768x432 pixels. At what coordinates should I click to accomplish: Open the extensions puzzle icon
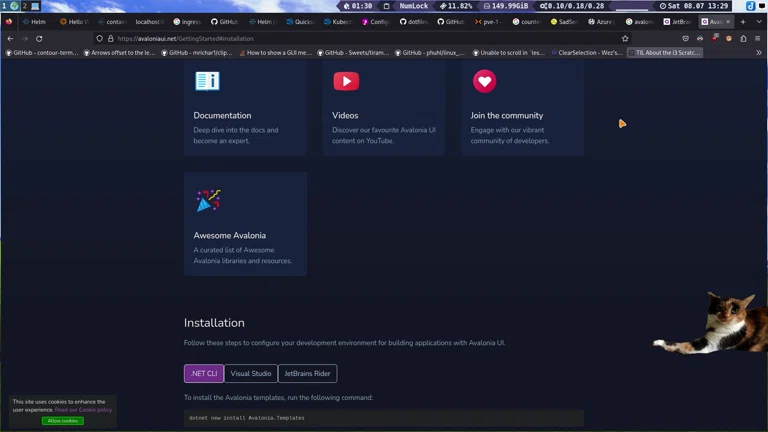pyautogui.click(x=744, y=38)
